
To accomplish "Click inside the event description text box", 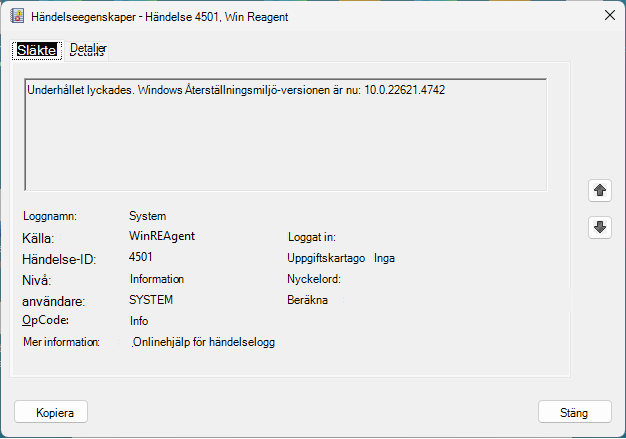I will (x=286, y=135).
